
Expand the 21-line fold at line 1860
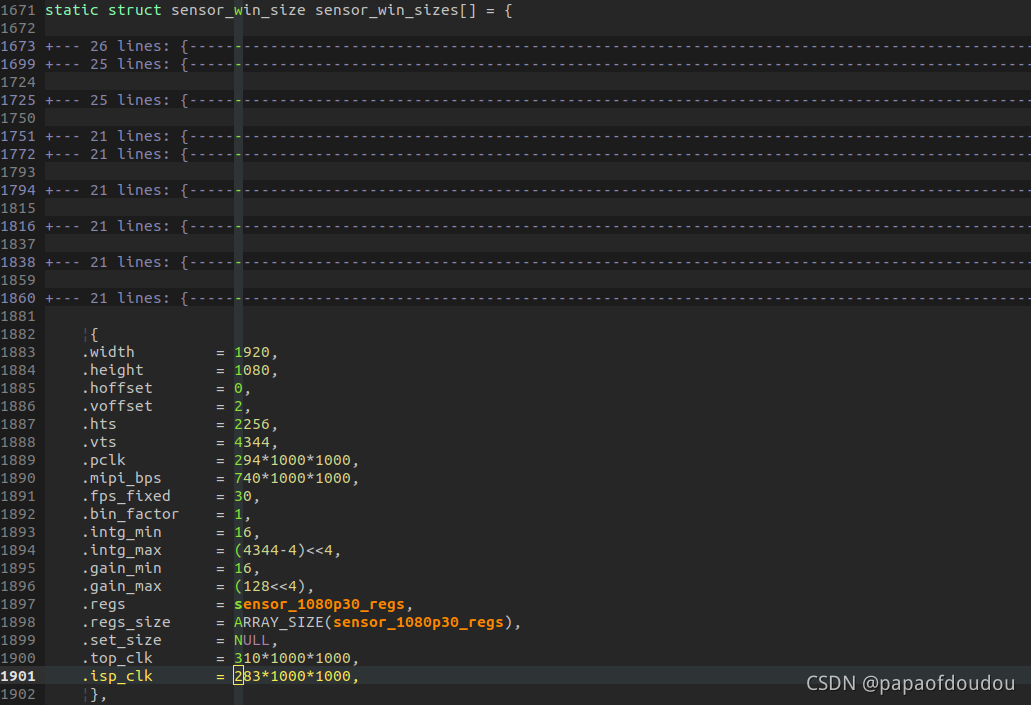[x=537, y=298]
